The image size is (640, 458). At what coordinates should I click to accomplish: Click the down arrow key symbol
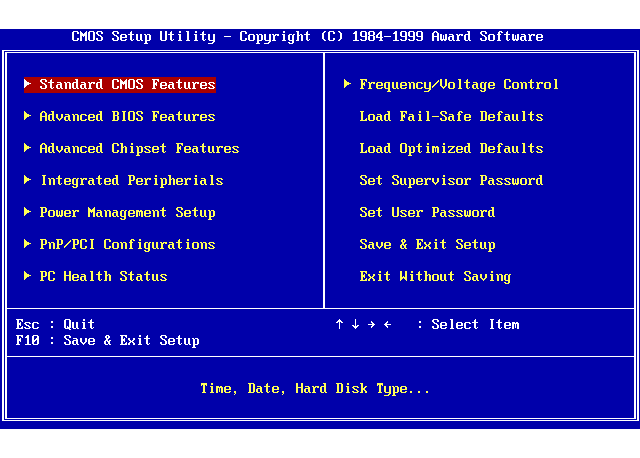click(x=356, y=325)
